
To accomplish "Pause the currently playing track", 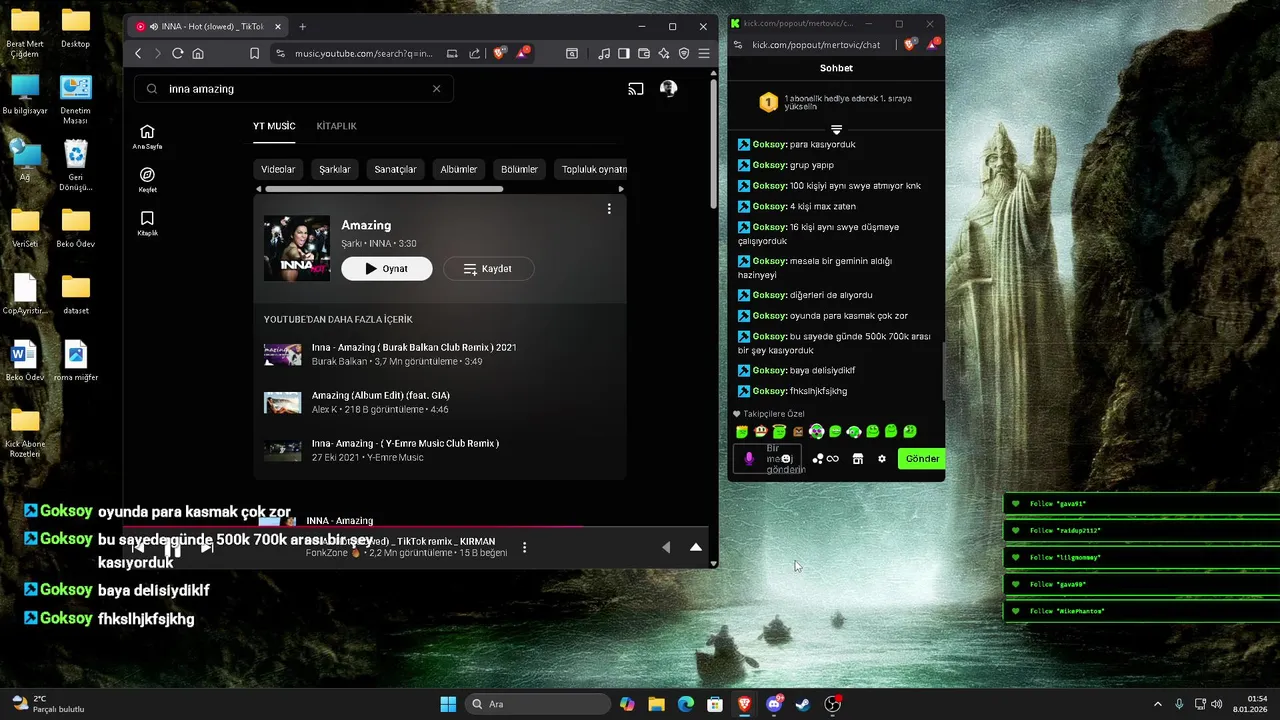I will point(172,548).
